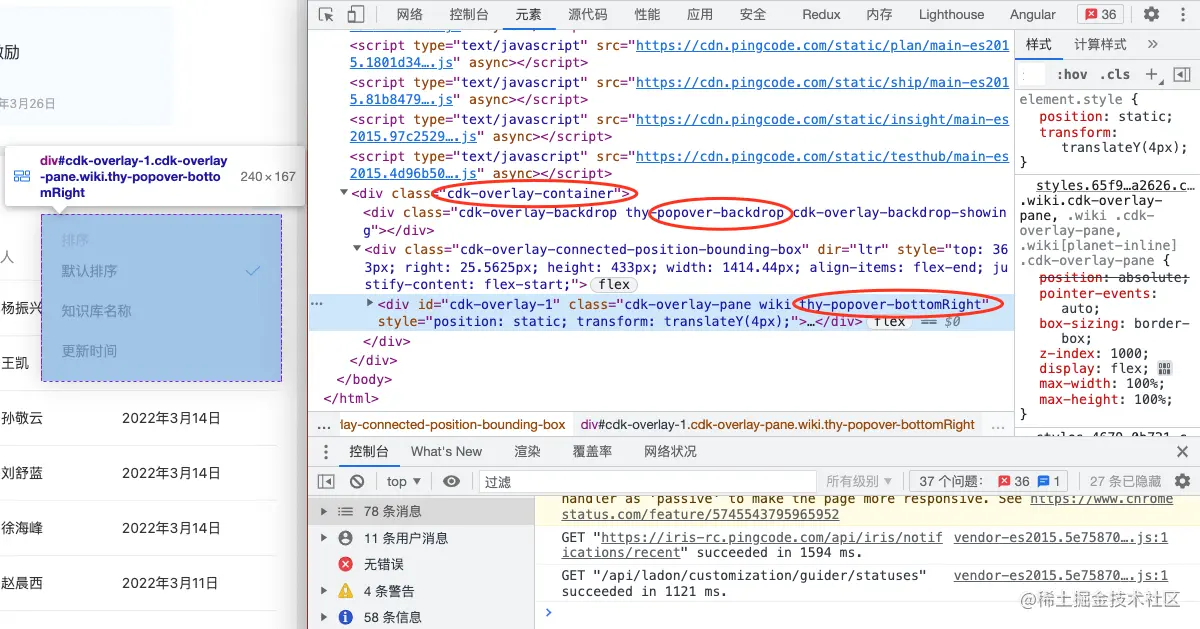The image size is (1200, 629).
Task: Open the ship/main-es2015 script link
Action: (x=679, y=91)
